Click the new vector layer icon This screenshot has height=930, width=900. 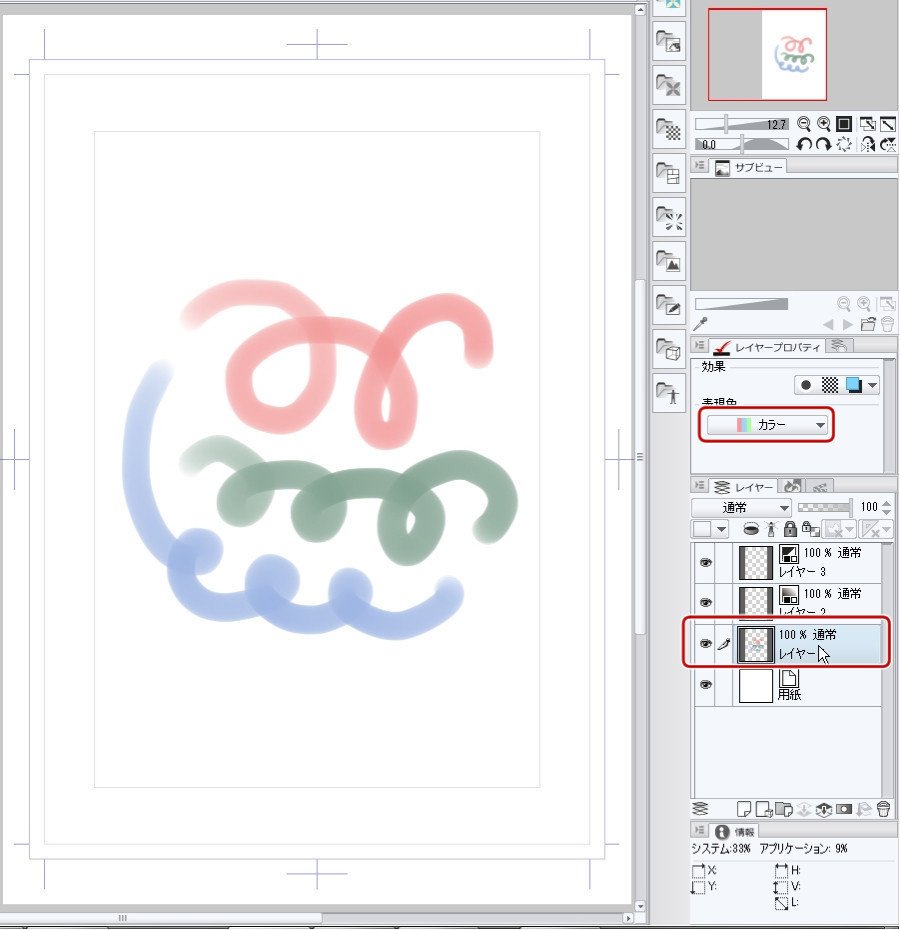[764, 809]
